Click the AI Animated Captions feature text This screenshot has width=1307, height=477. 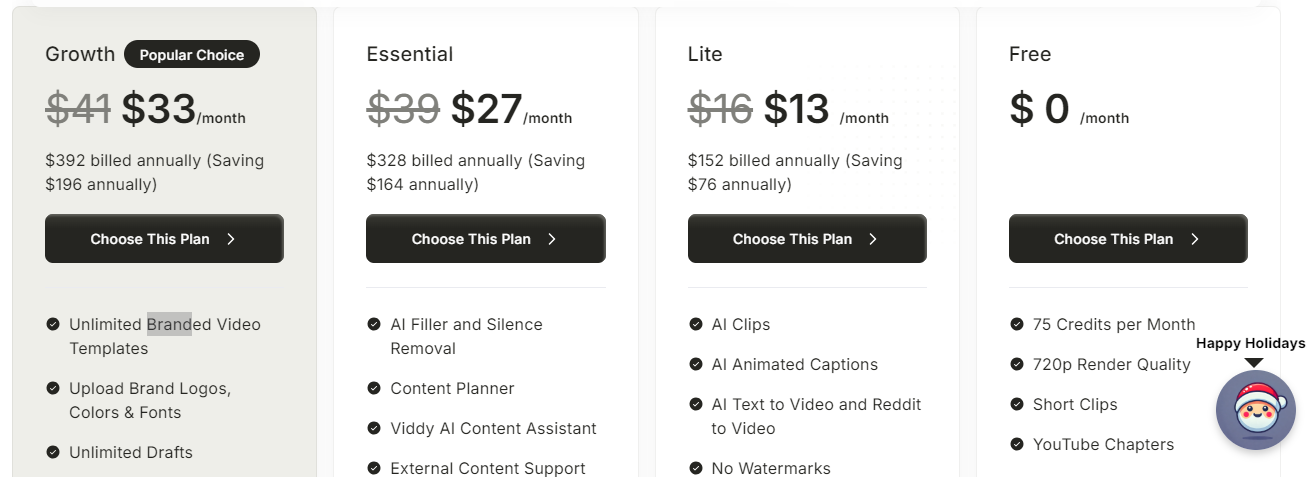[x=795, y=365]
